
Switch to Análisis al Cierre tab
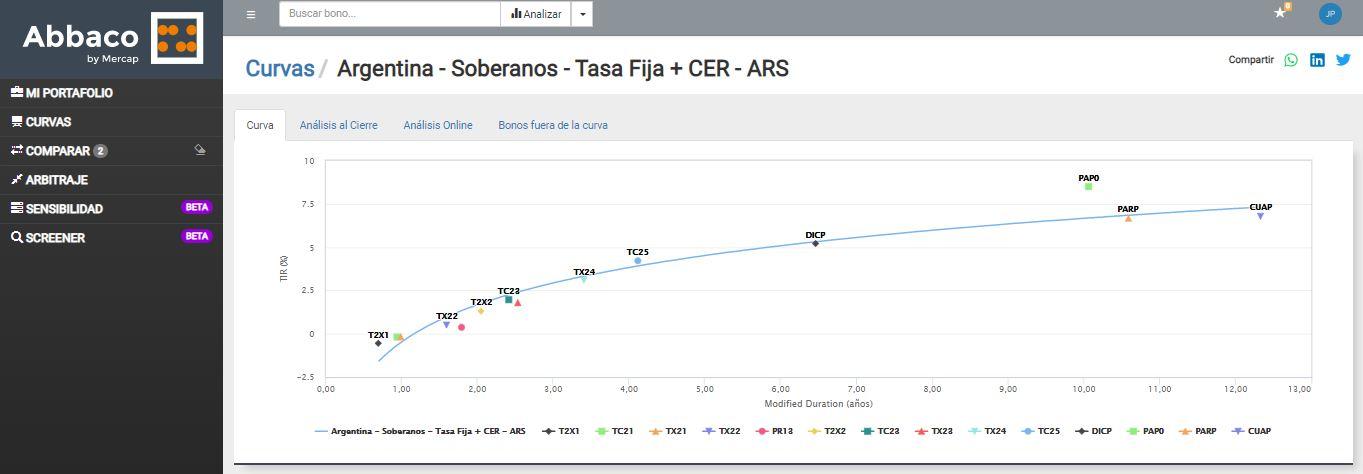pyautogui.click(x=339, y=125)
